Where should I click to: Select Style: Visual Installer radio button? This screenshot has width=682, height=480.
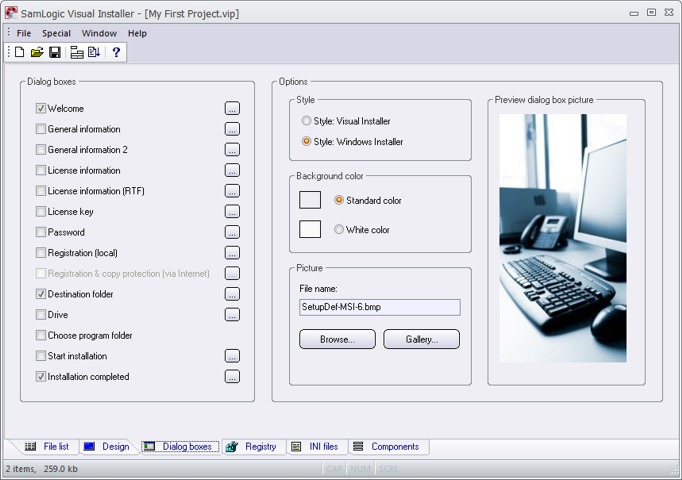[x=306, y=121]
